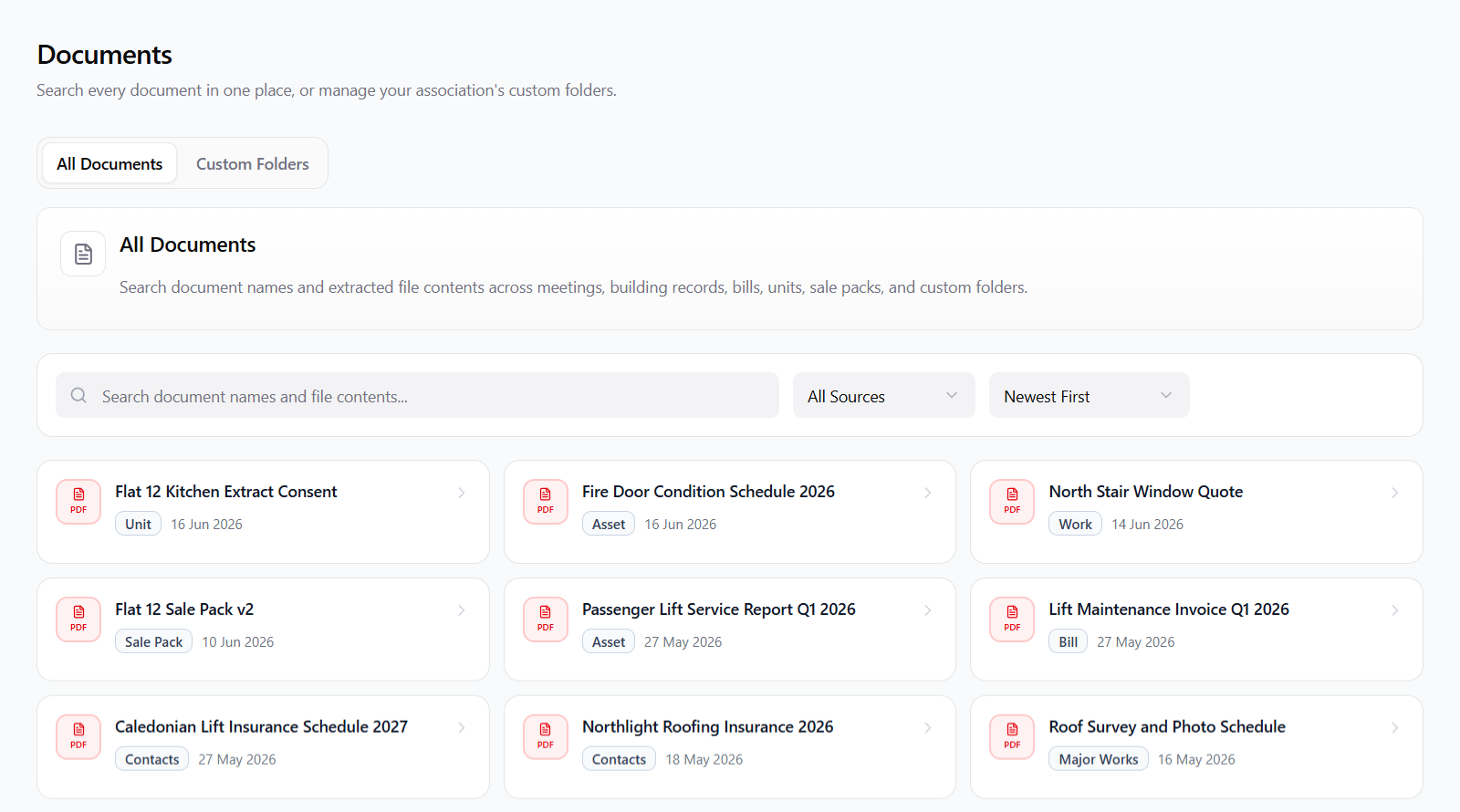
Task: Open the Newest First sort dropdown
Action: (1089, 395)
